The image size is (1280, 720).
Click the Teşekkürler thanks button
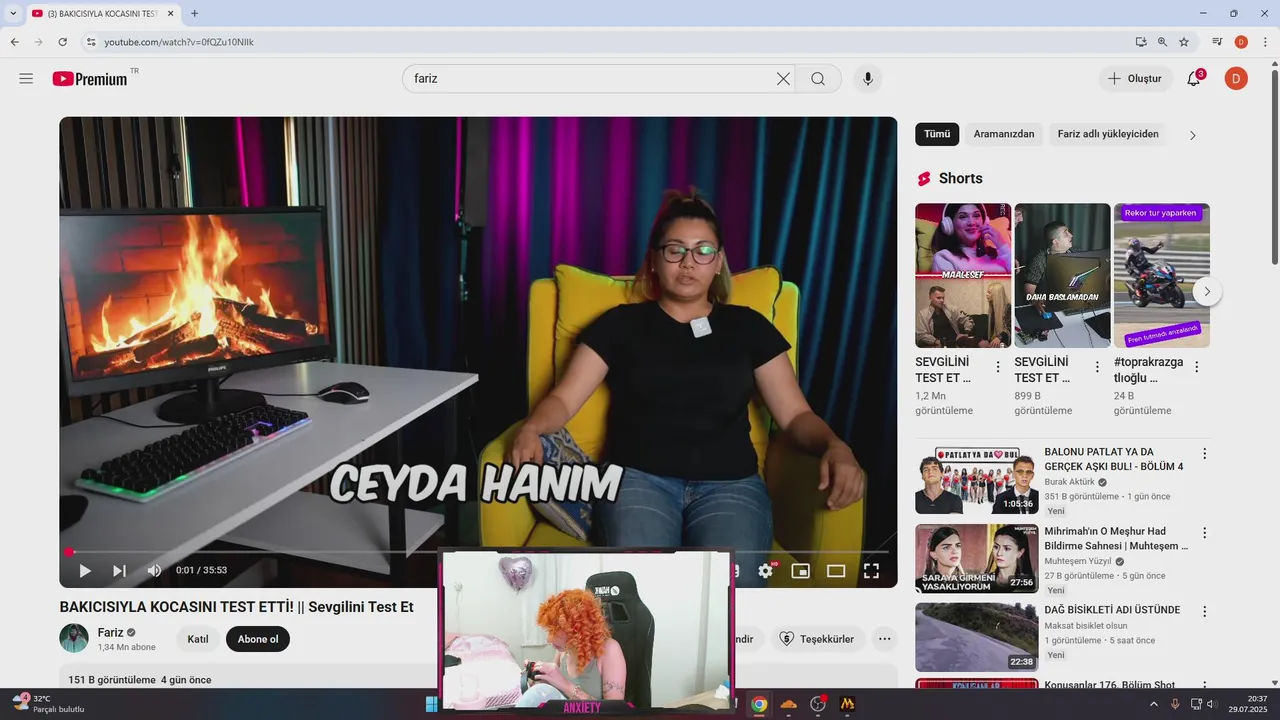point(817,639)
